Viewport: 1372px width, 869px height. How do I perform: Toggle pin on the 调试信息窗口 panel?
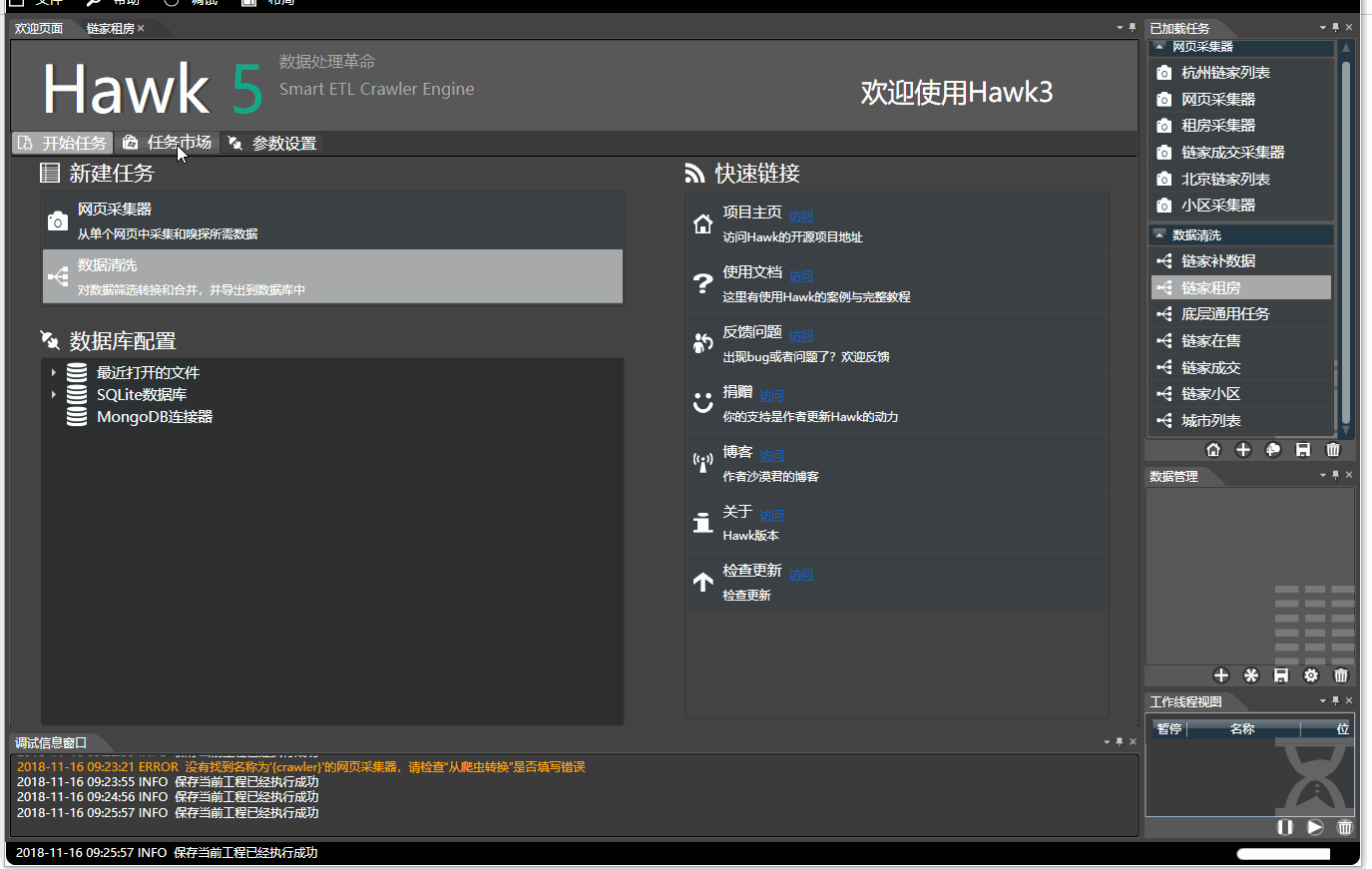1120,742
